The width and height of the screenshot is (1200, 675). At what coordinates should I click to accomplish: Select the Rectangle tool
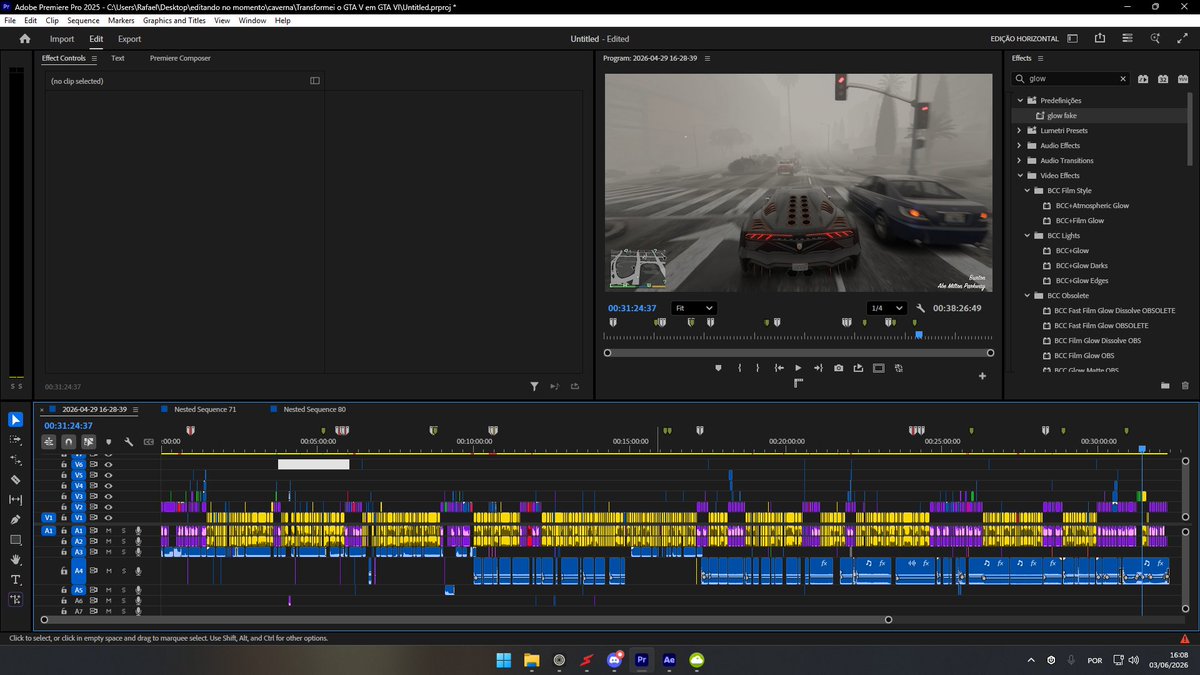[x=16, y=540]
